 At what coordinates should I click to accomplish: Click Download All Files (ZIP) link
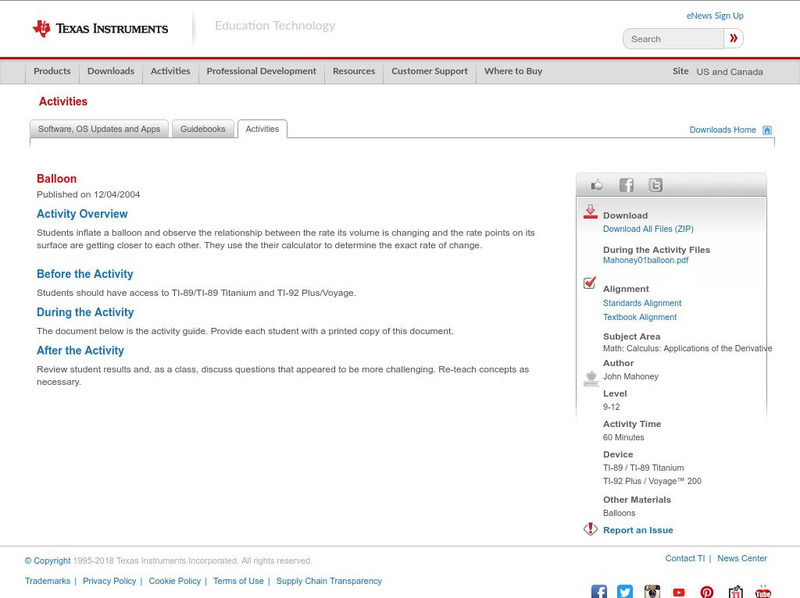click(x=647, y=229)
